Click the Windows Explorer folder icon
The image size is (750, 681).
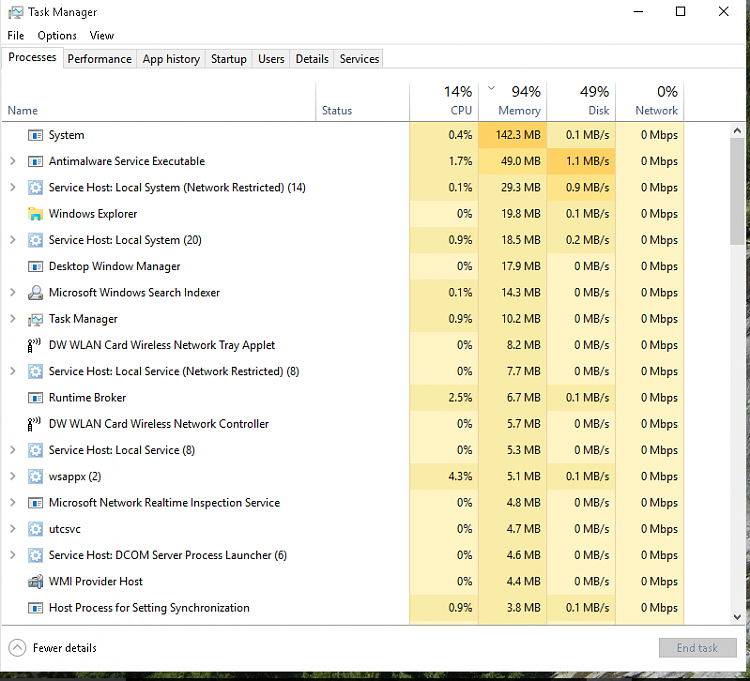(35, 214)
